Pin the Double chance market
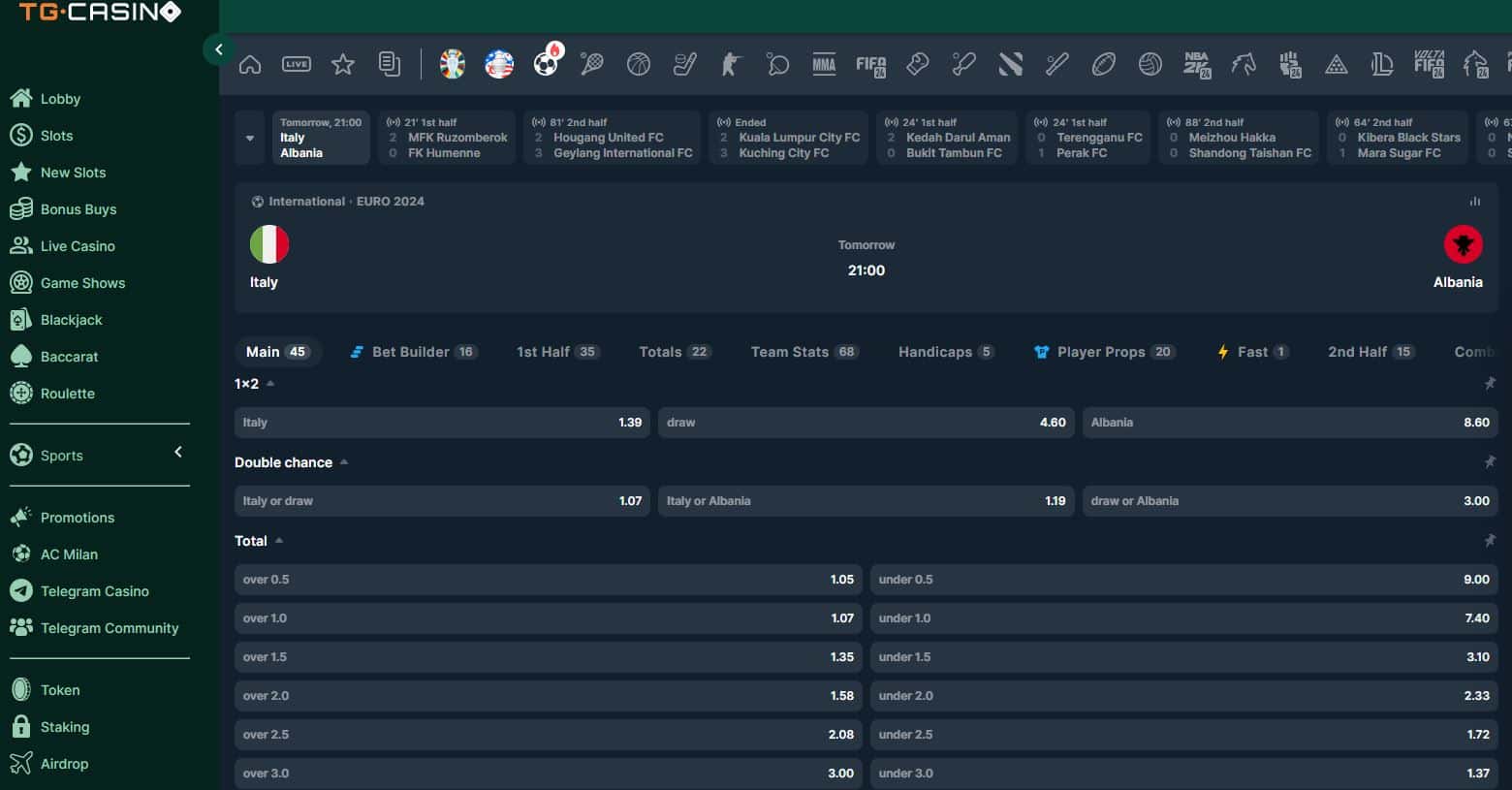The width and height of the screenshot is (1512, 790). pyautogui.click(x=1490, y=462)
